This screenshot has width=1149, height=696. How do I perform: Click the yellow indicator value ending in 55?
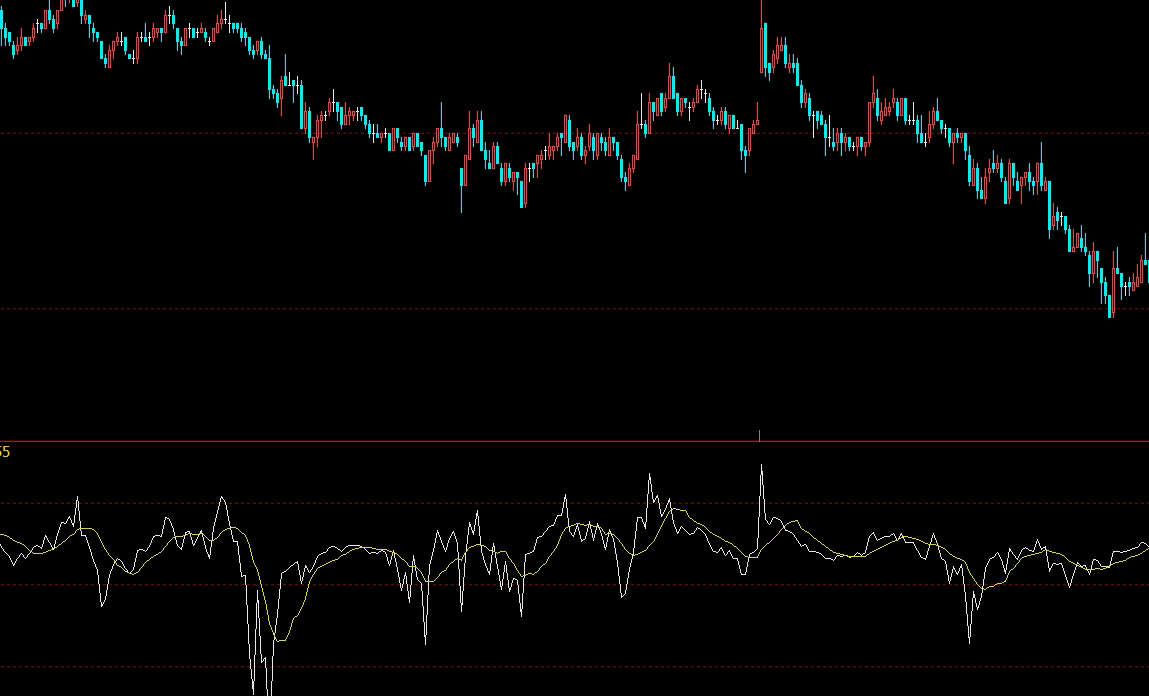point(5,452)
